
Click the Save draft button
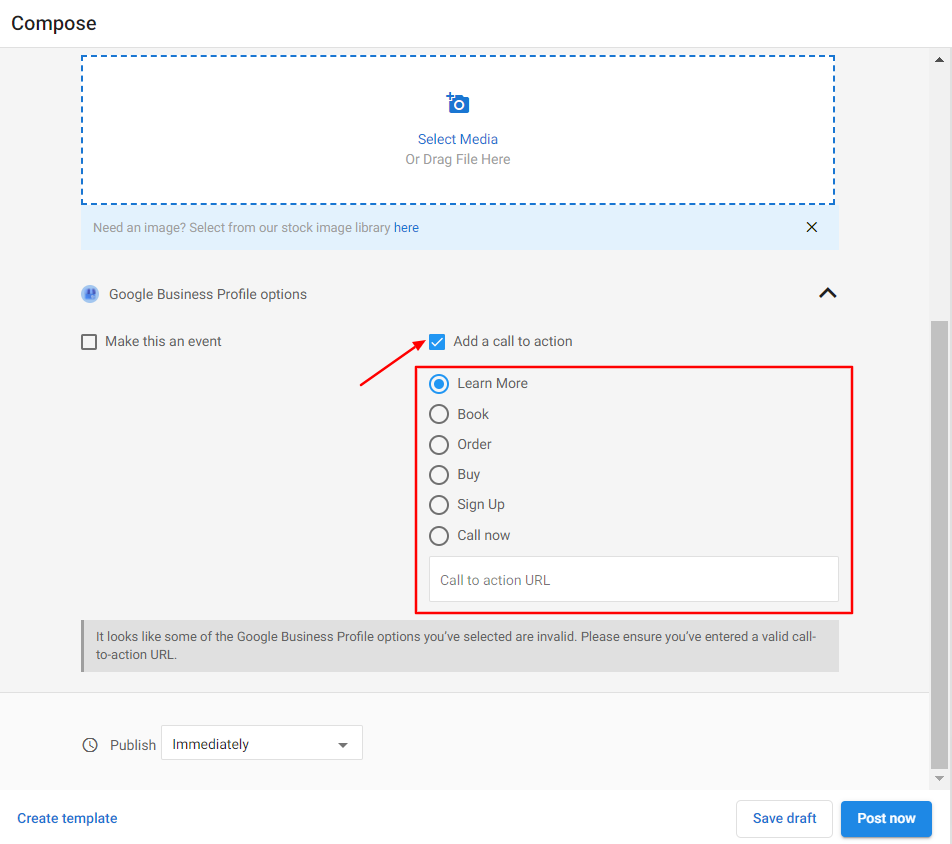coord(784,818)
